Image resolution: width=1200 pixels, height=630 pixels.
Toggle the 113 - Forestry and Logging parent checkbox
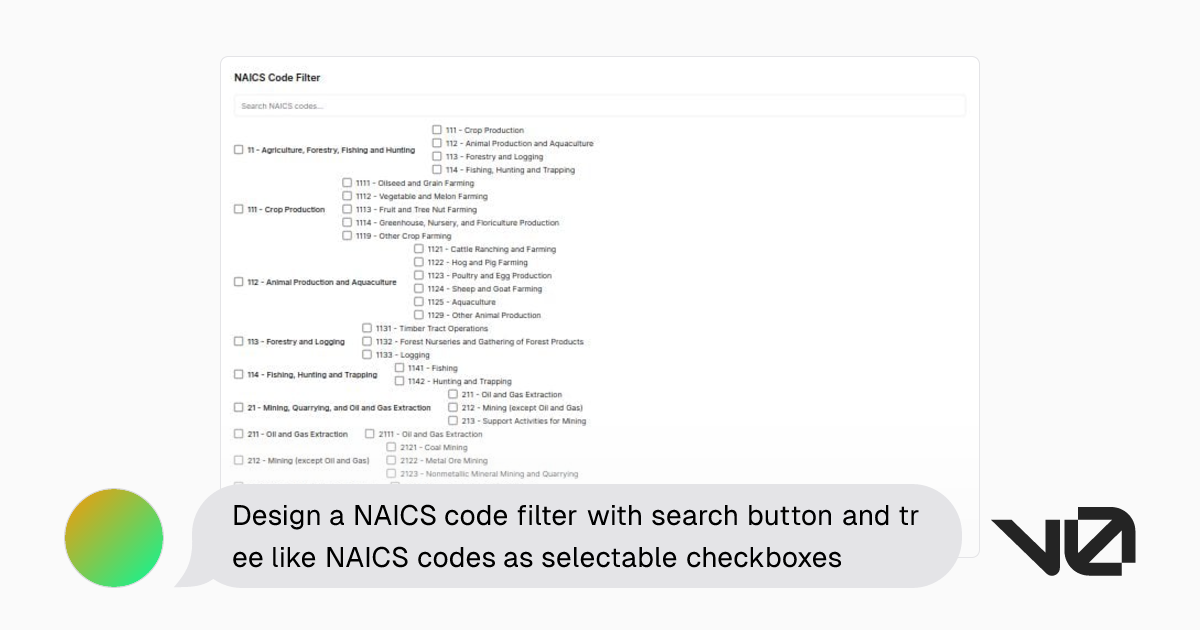click(239, 342)
